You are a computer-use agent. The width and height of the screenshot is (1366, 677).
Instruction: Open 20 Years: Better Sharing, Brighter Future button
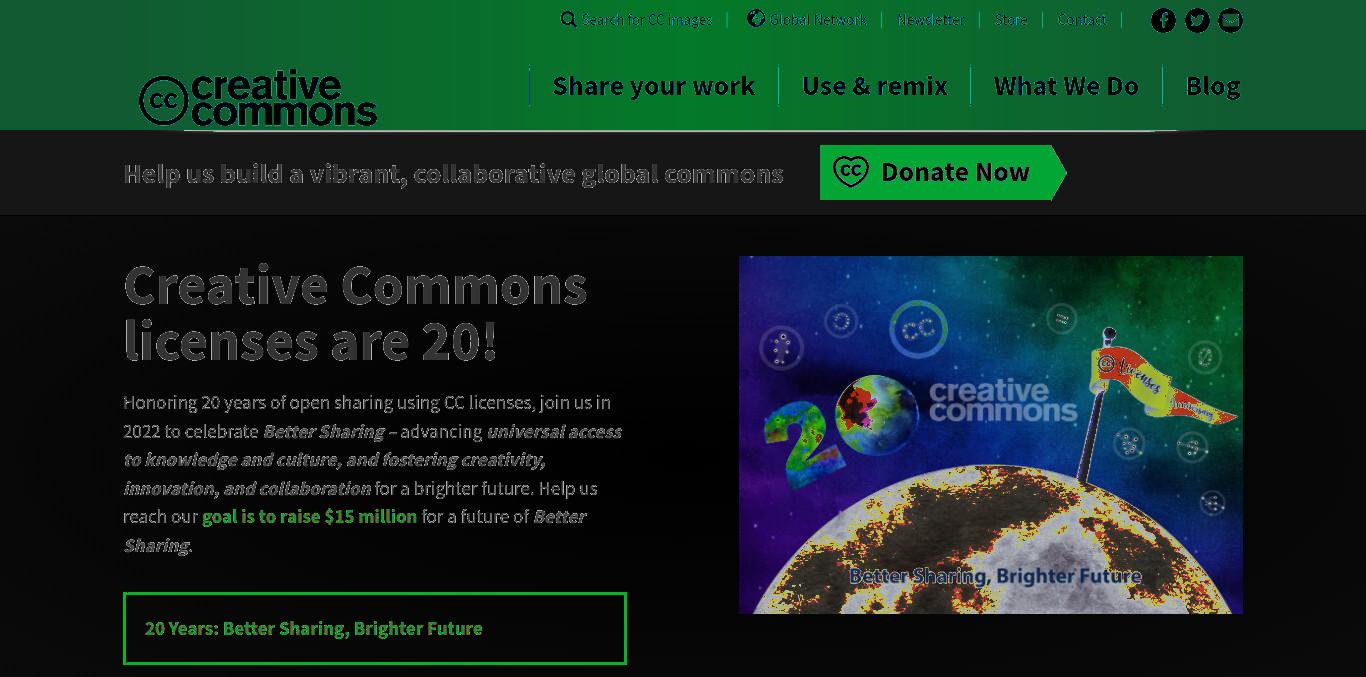point(375,628)
